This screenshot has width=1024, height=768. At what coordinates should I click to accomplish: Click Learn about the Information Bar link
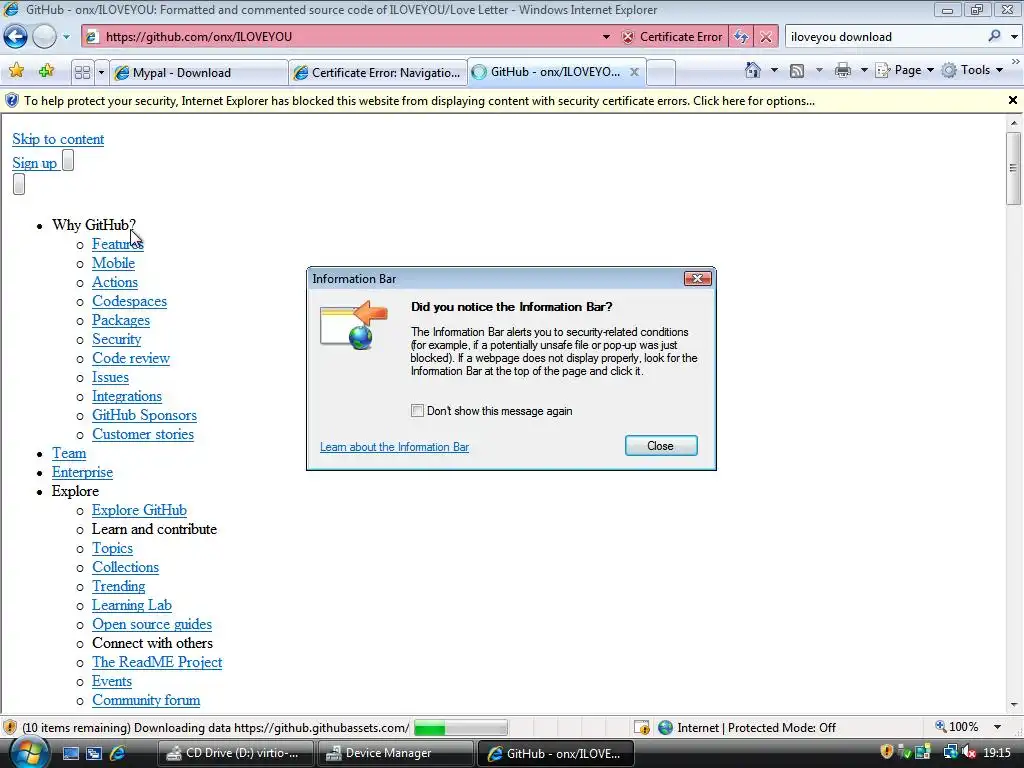(x=394, y=447)
